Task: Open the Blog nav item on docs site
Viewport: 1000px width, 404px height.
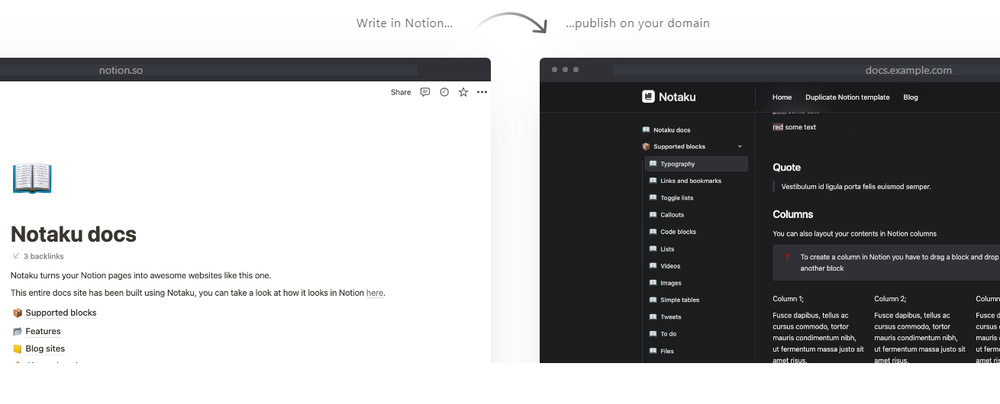Action: click(x=910, y=98)
